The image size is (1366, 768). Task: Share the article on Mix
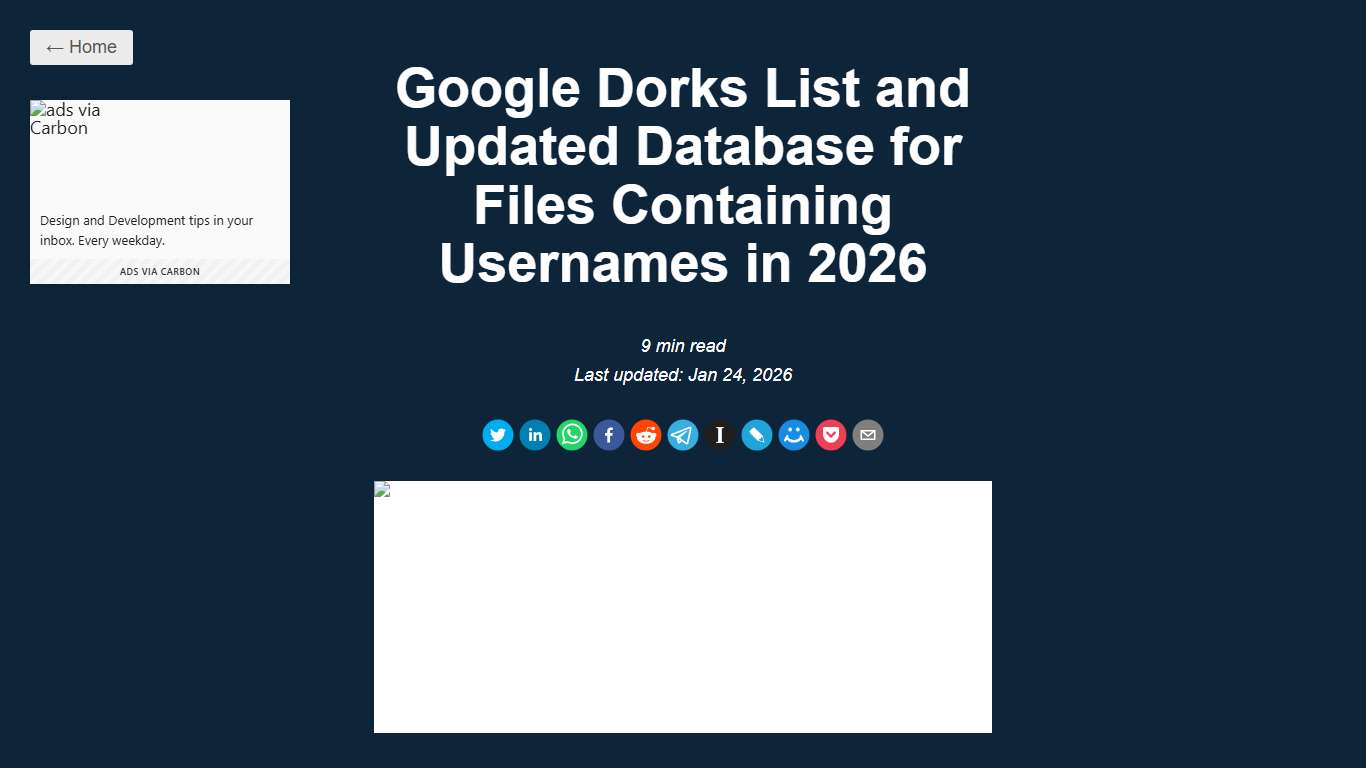pos(793,435)
